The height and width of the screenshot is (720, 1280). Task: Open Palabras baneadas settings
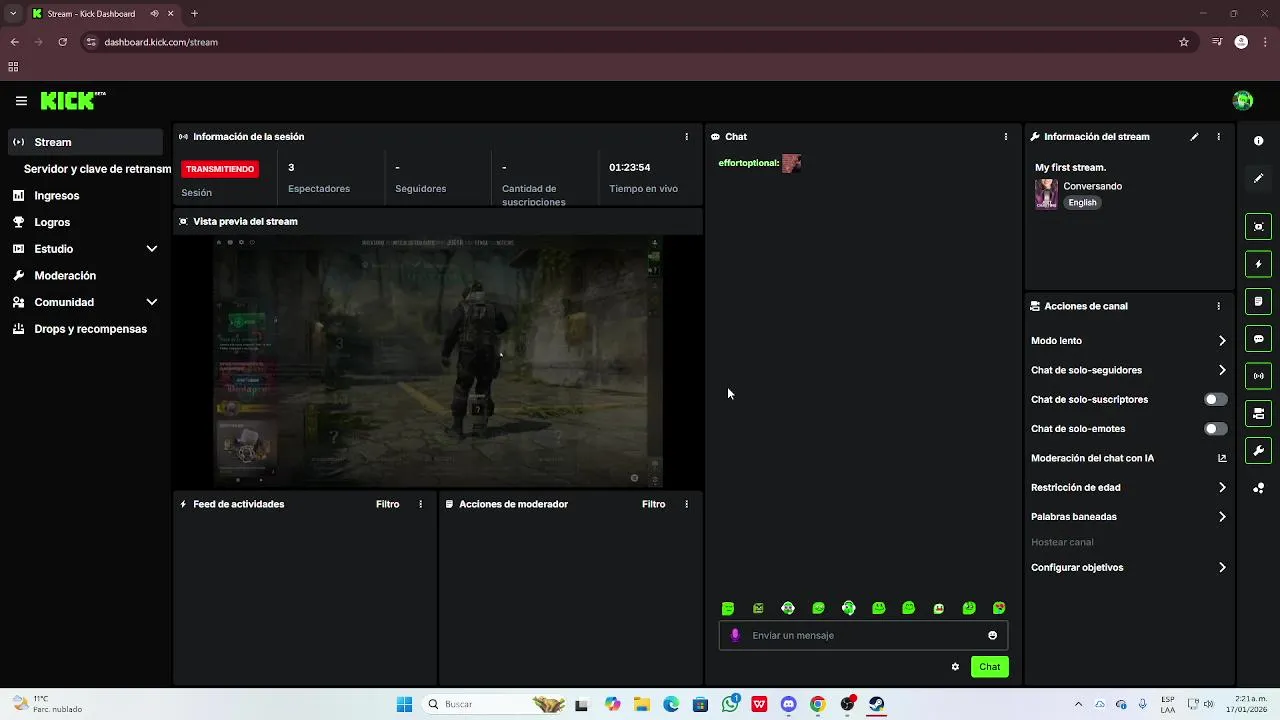click(1129, 517)
